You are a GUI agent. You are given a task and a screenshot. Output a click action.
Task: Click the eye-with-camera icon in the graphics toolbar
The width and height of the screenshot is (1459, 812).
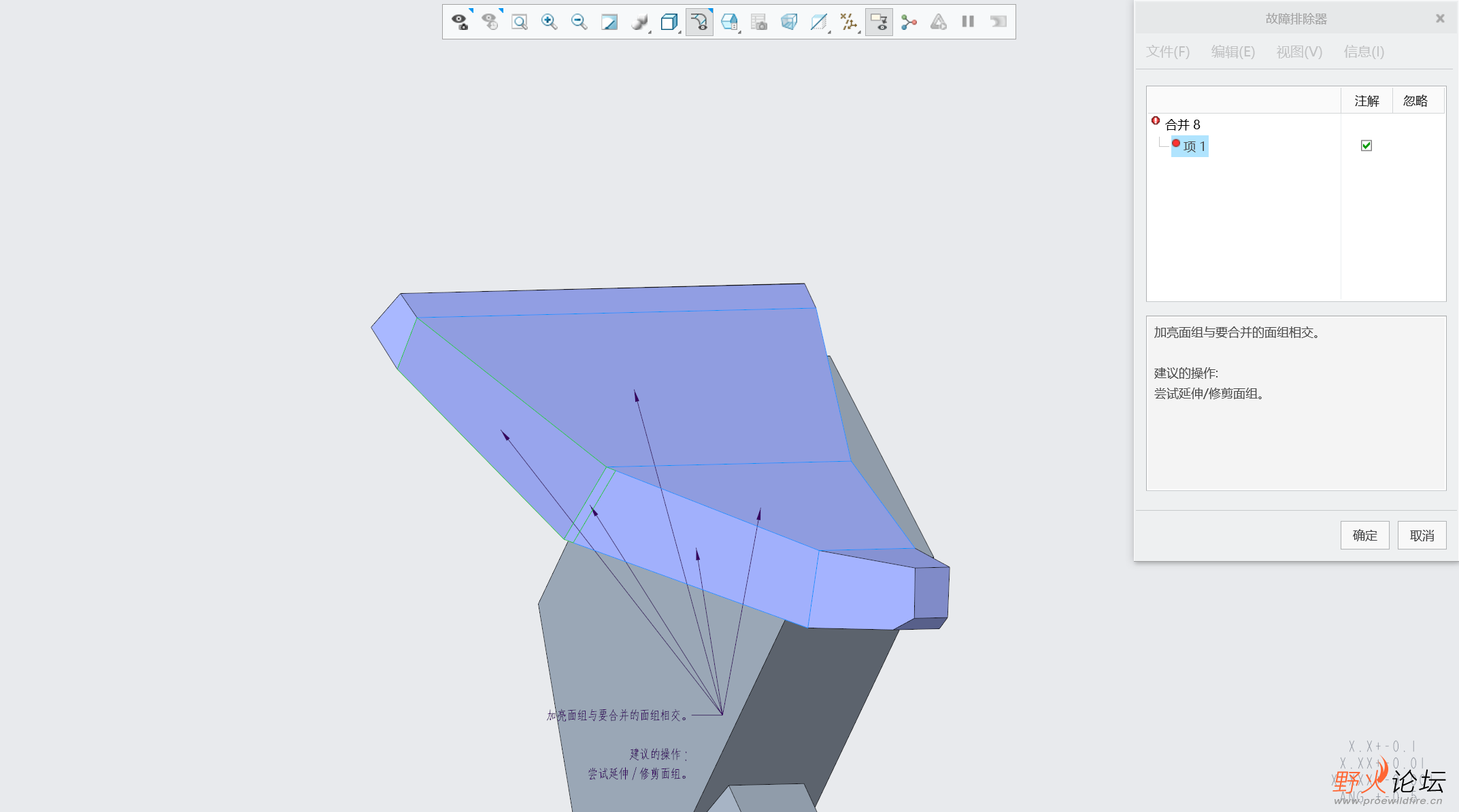460,22
